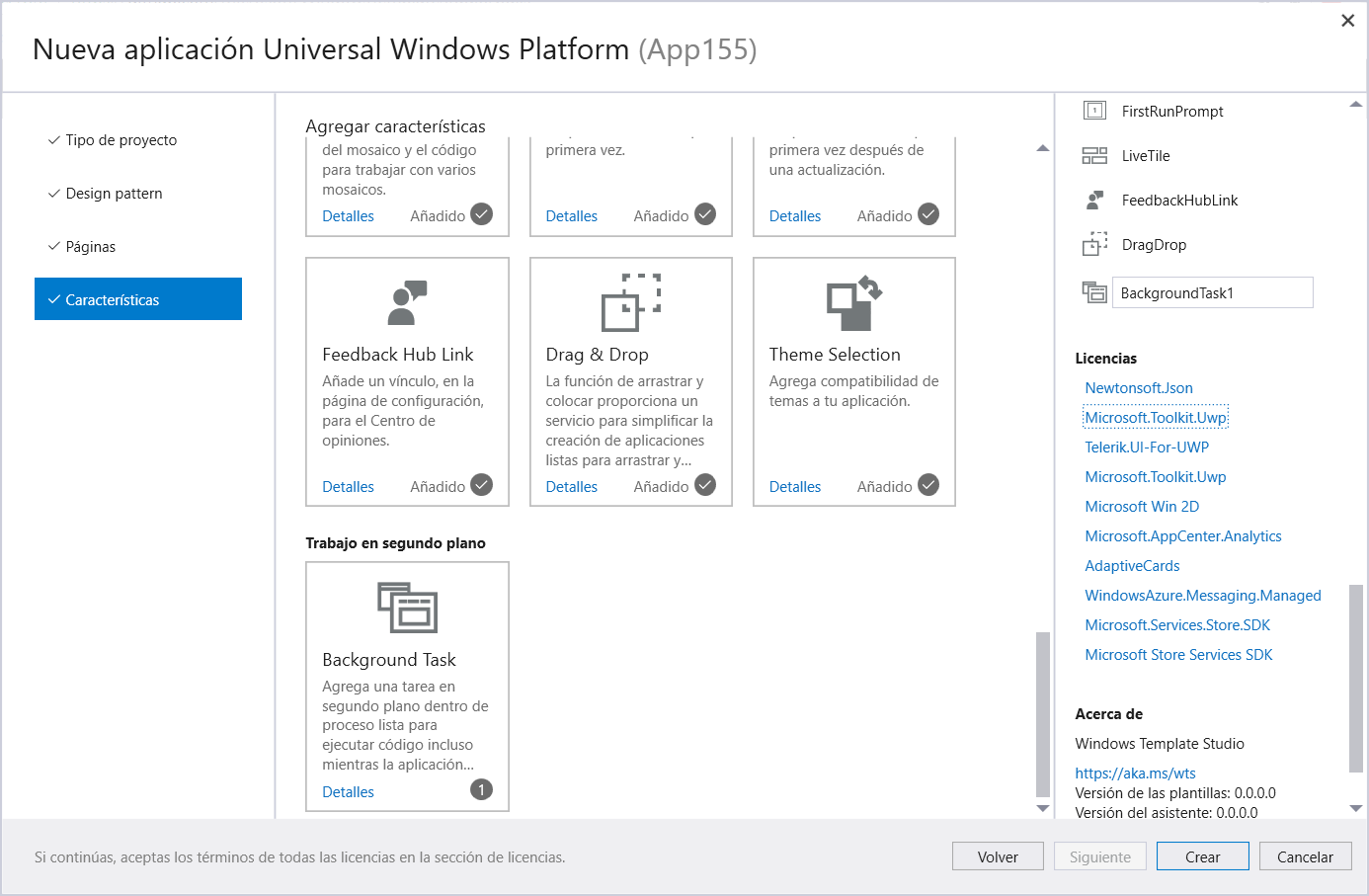Open the AdaptiveCards license link
The height and width of the screenshot is (896, 1369).
1132,566
